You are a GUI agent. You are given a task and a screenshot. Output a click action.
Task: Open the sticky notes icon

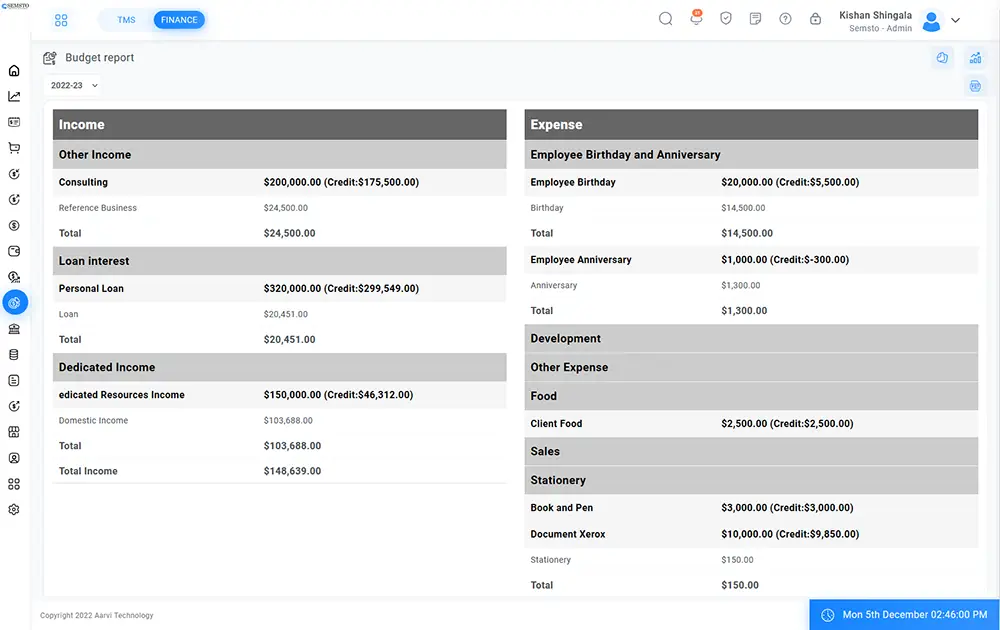pos(756,19)
